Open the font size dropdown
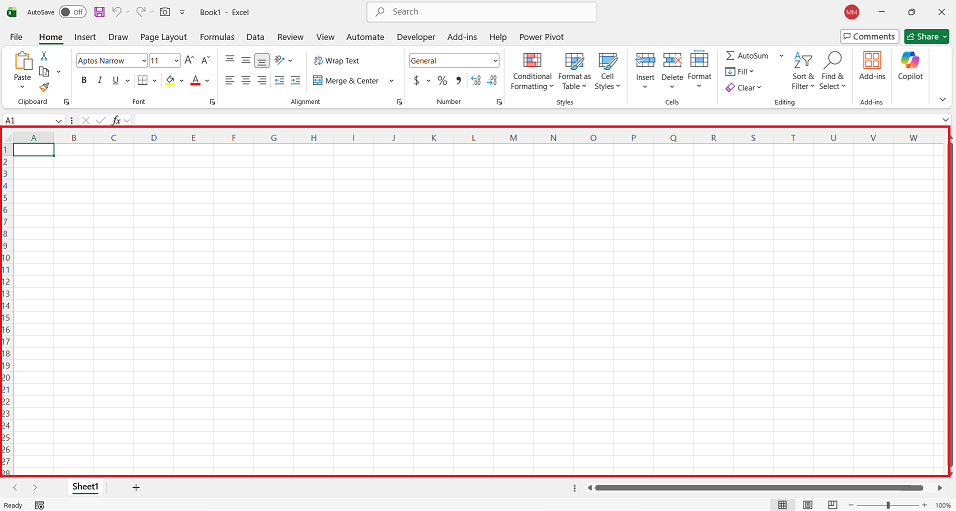Viewport: 956px width, 511px height. [177, 61]
